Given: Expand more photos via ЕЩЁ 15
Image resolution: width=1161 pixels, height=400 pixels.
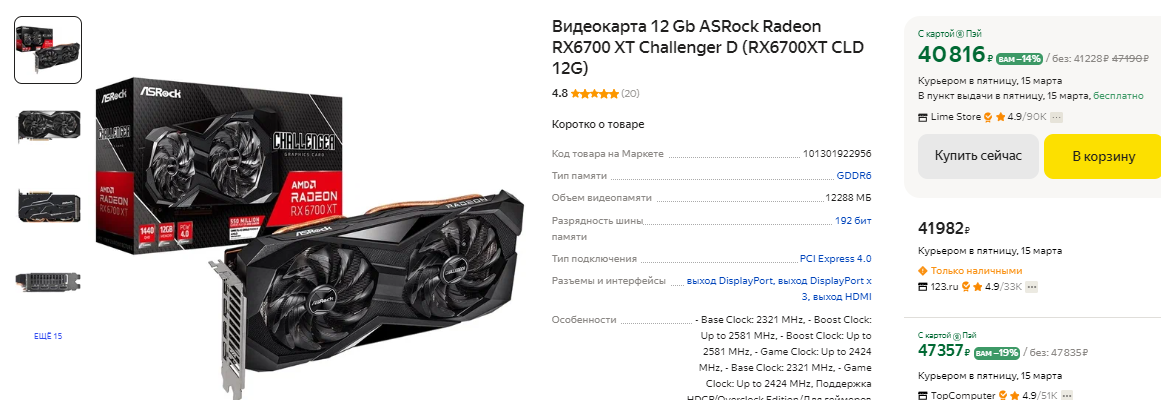Looking at the screenshot, I should click(48, 336).
